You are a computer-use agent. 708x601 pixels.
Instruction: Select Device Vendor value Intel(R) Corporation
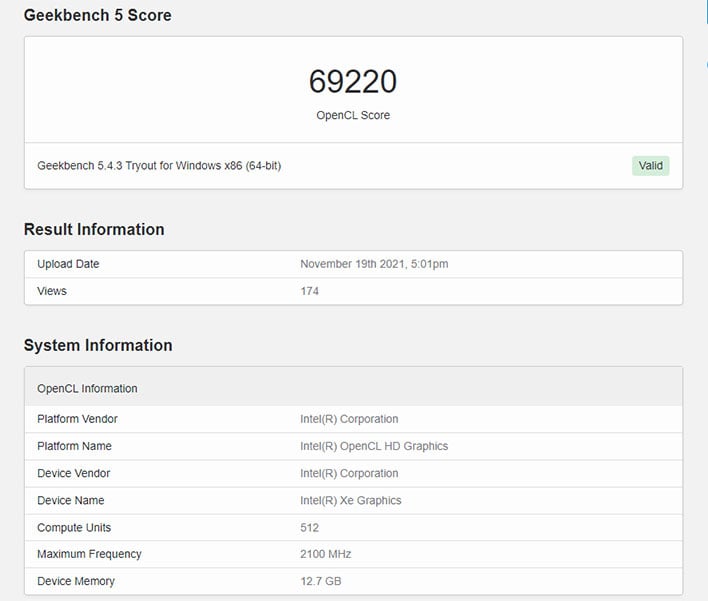349,473
